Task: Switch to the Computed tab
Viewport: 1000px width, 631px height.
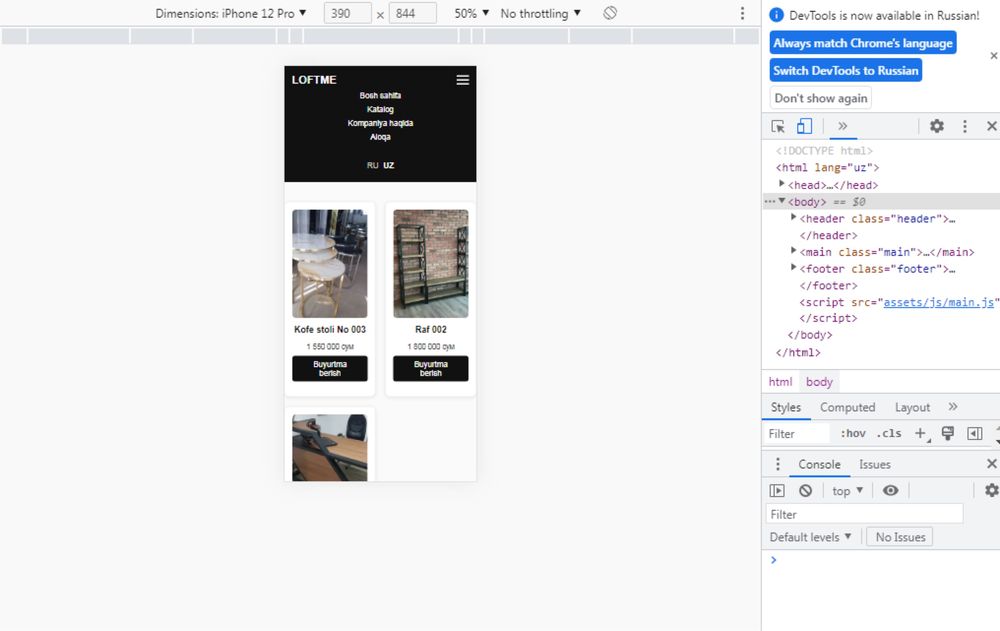Action: (x=847, y=407)
